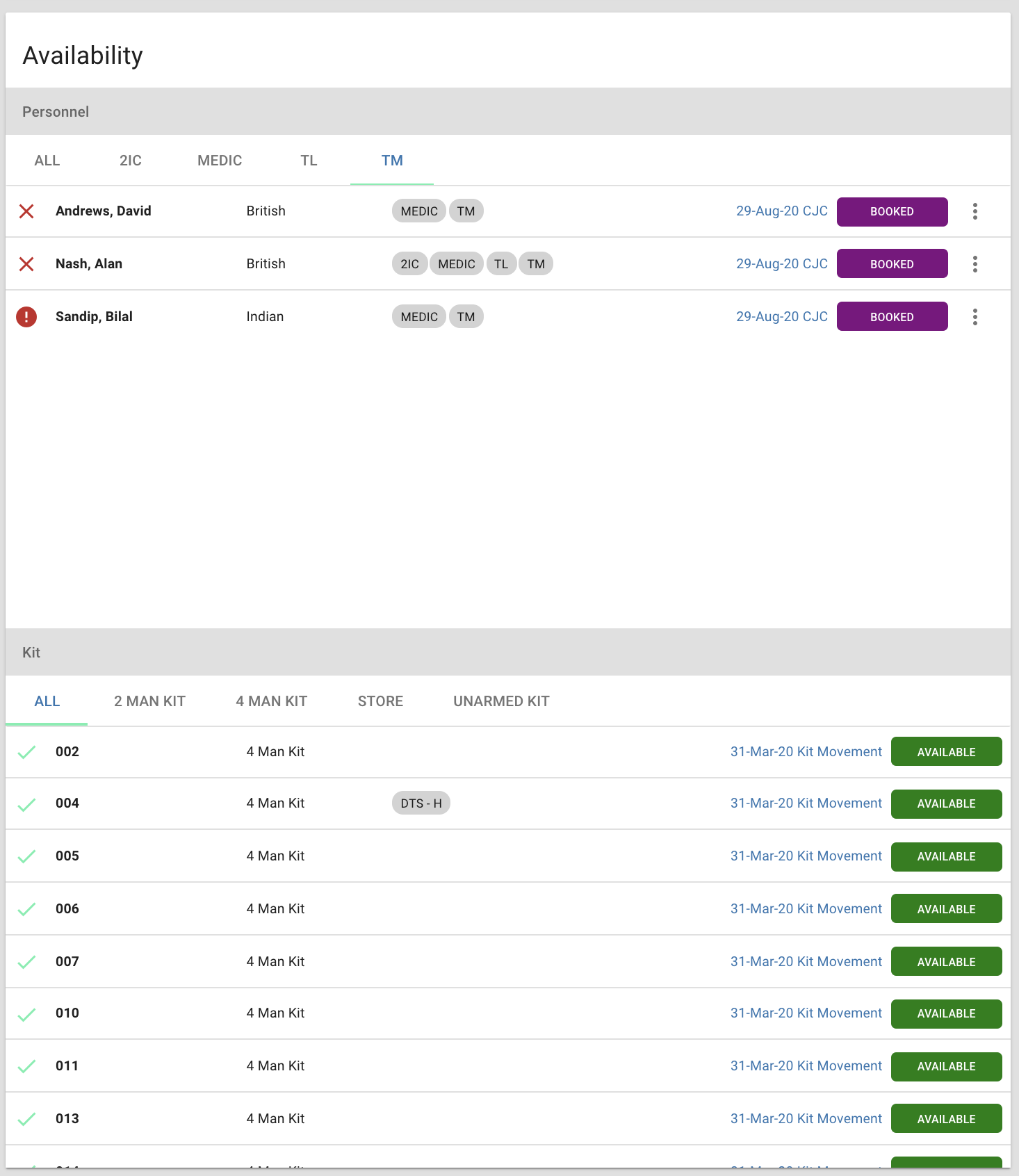Open the 31-Mar-20 Kit Movement link for 004
The width and height of the screenshot is (1019, 1176).
(x=806, y=803)
